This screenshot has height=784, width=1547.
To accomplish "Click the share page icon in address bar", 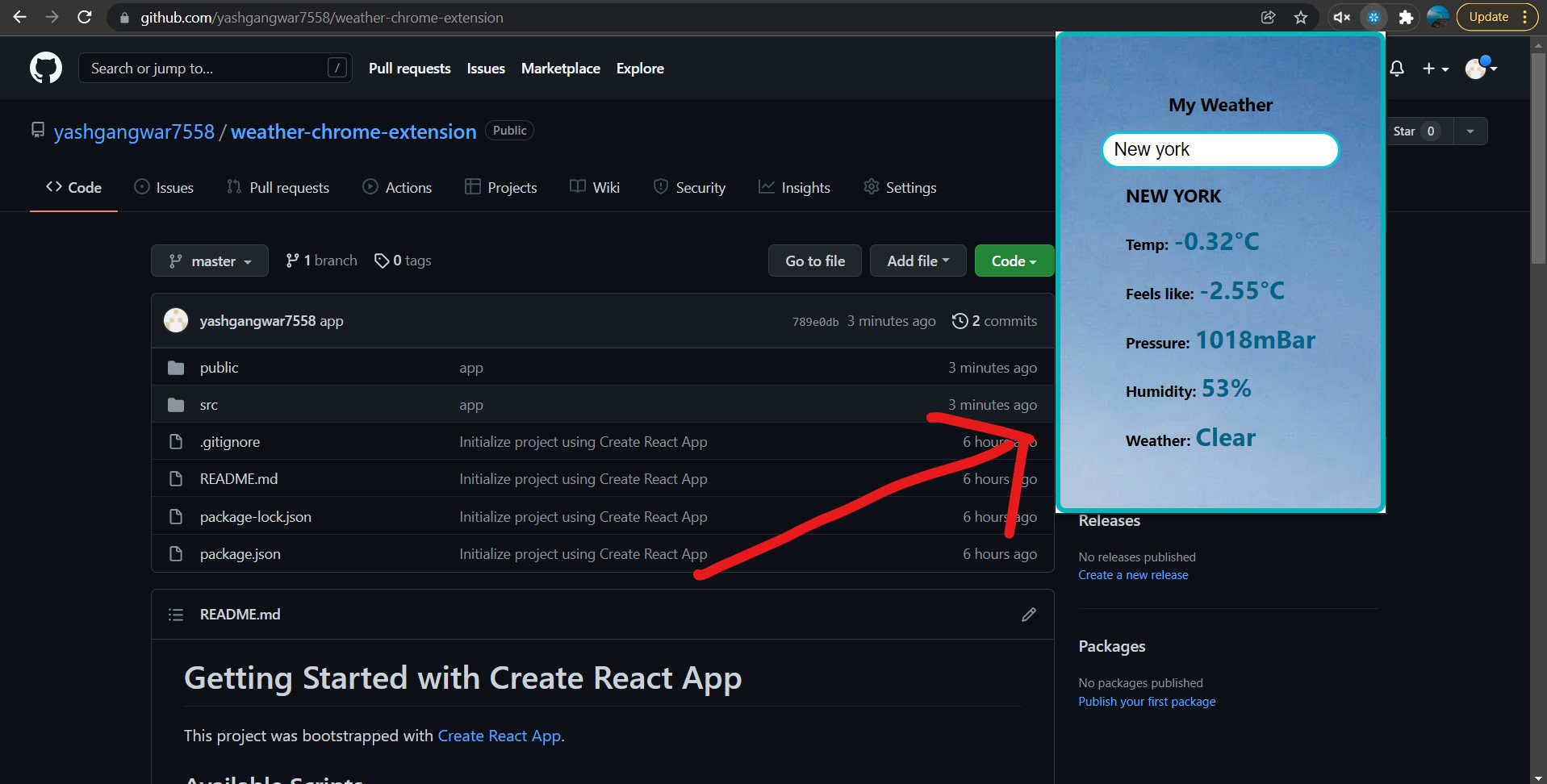I will (1268, 17).
